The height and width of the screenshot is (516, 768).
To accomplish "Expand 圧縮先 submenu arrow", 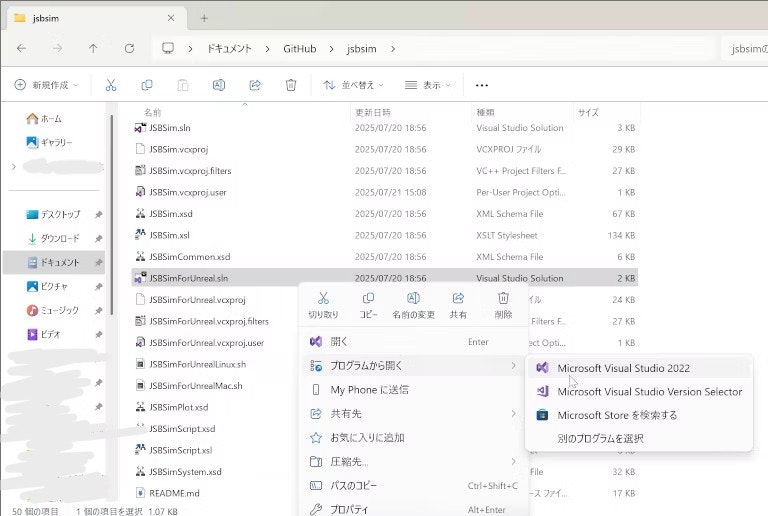I will 513,461.
